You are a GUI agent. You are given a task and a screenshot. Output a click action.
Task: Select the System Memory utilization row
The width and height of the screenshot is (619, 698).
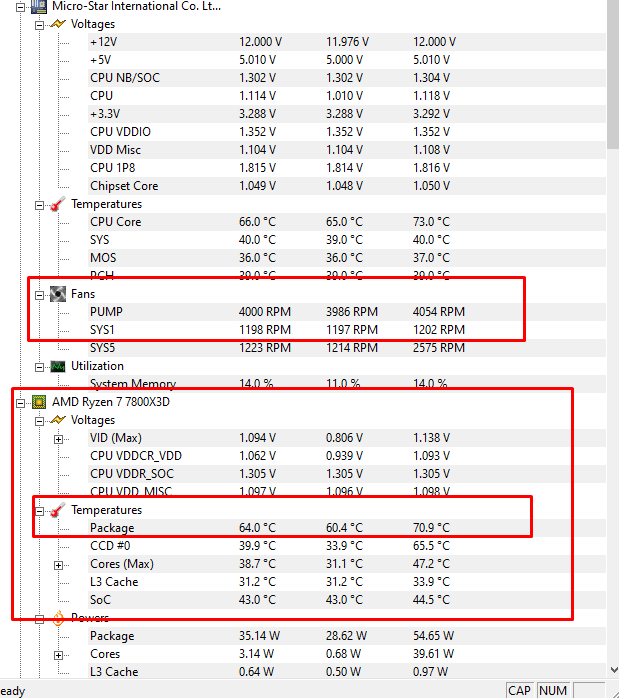(x=347, y=384)
